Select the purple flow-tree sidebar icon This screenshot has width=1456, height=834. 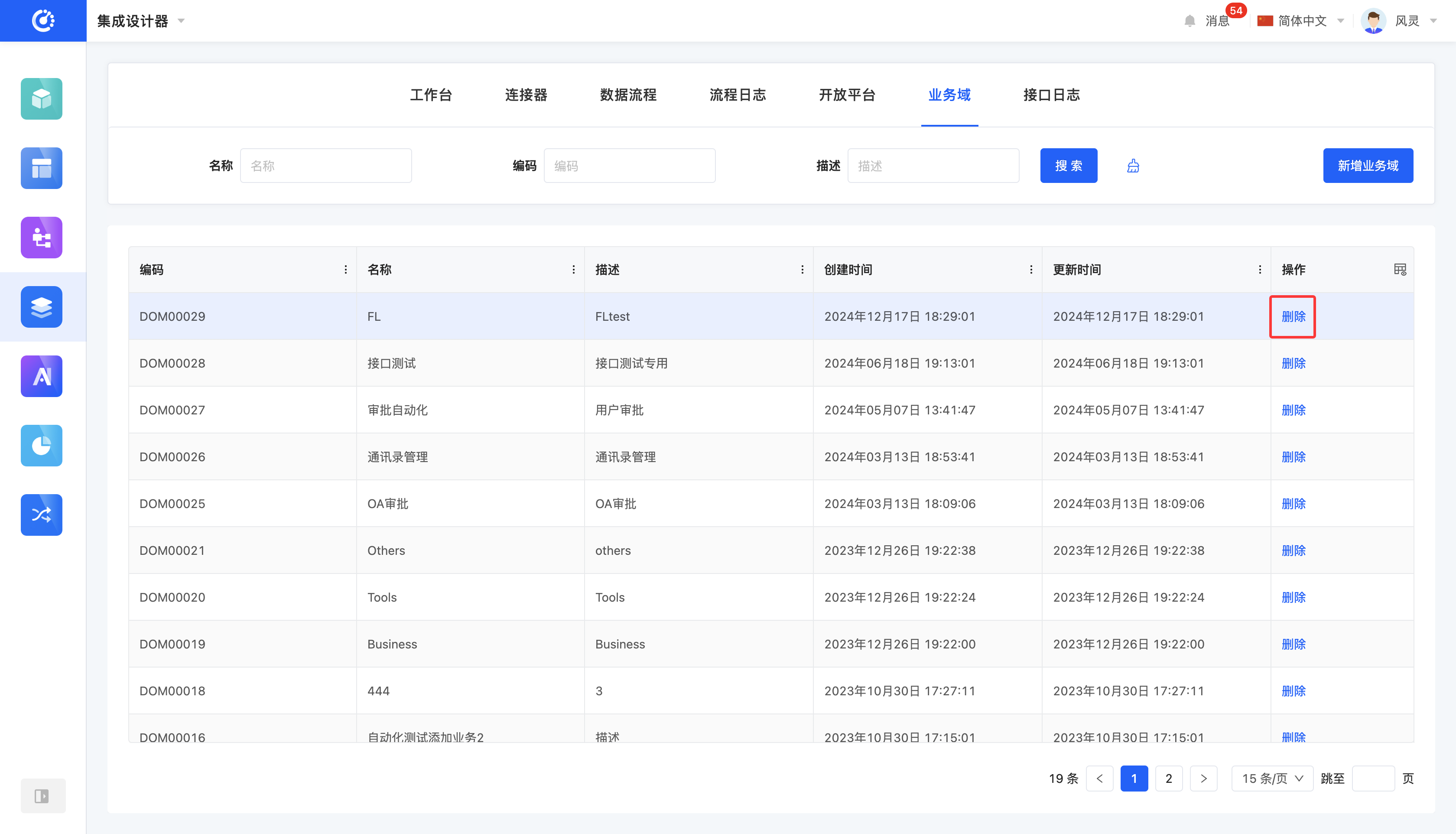[x=41, y=237]
